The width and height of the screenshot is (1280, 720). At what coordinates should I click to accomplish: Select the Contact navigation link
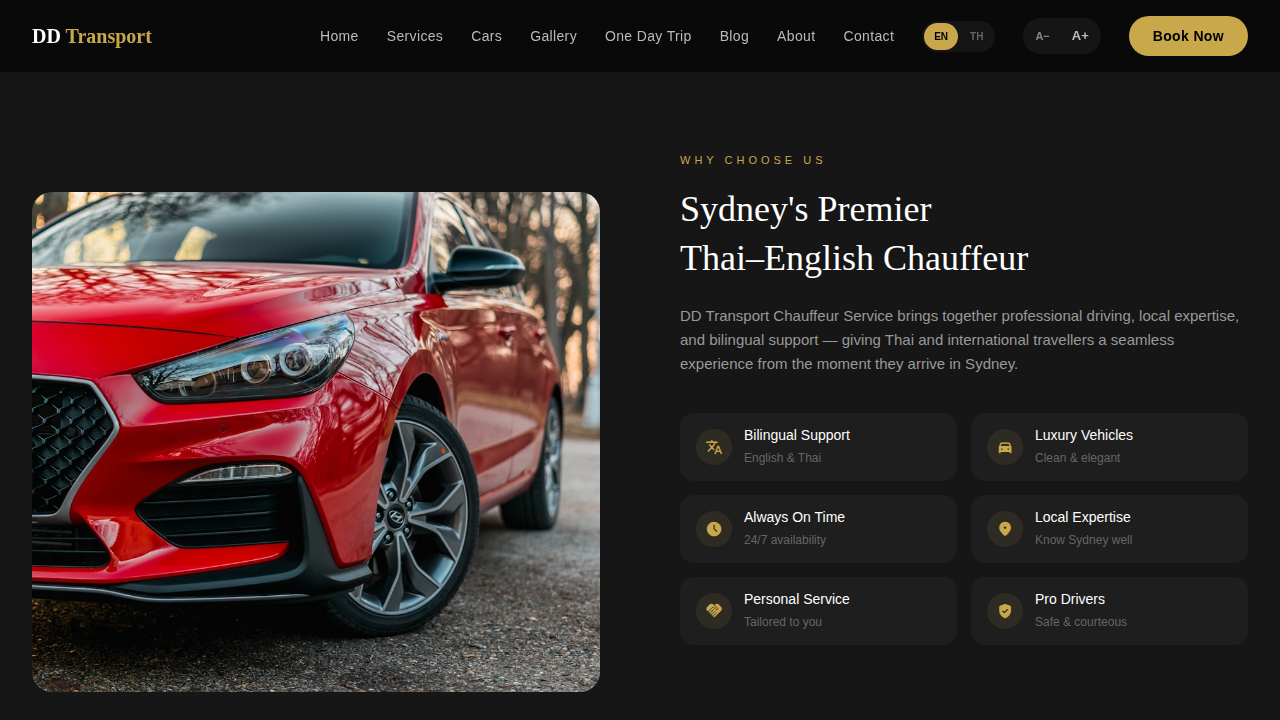pyautogui.click(x=869, y=36)
